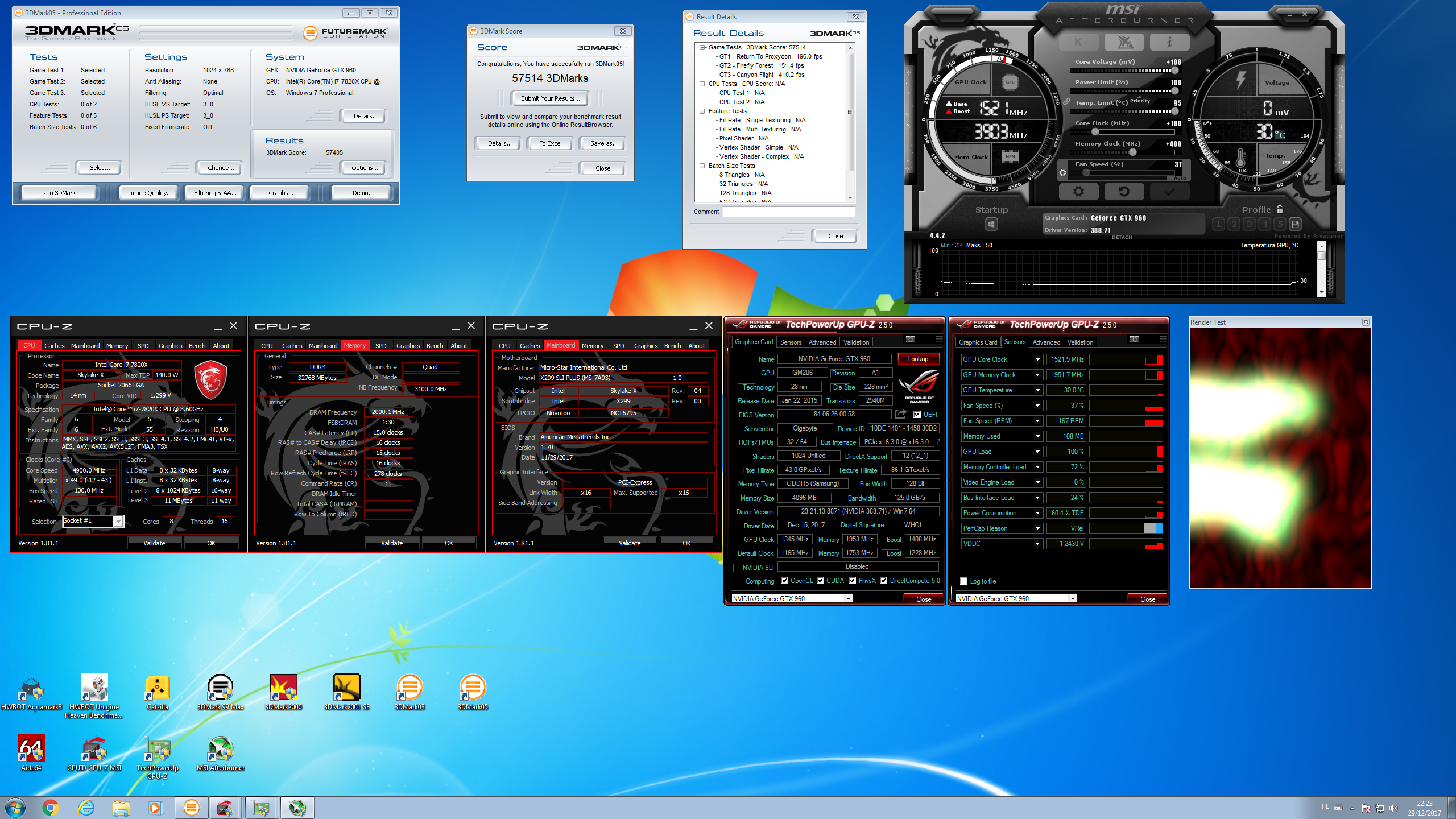Click the Windows Start orb
The height and width of the screenshot is (819, 1456).
pyautogui.click(x=15, y=808)
